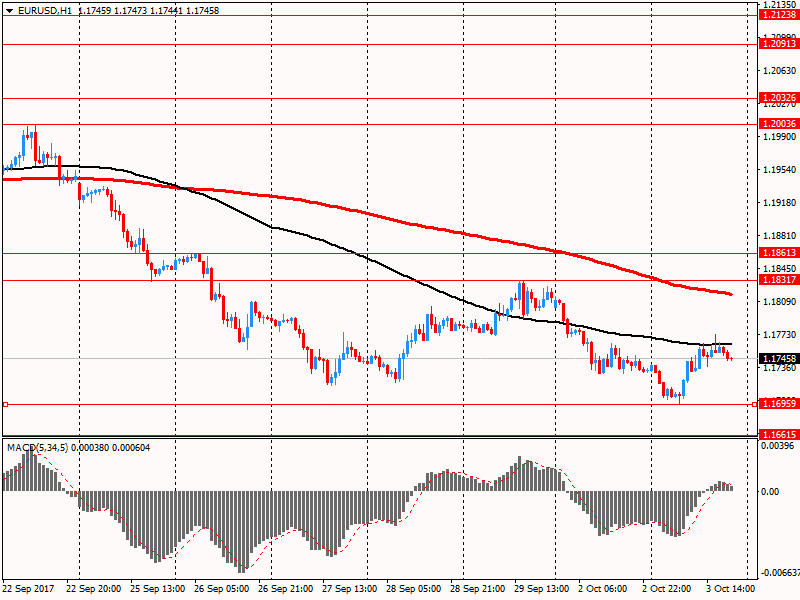Click the 25 Sep 13:00 time label
Viewport: 800px width, 600px height.
coord(158,589)
